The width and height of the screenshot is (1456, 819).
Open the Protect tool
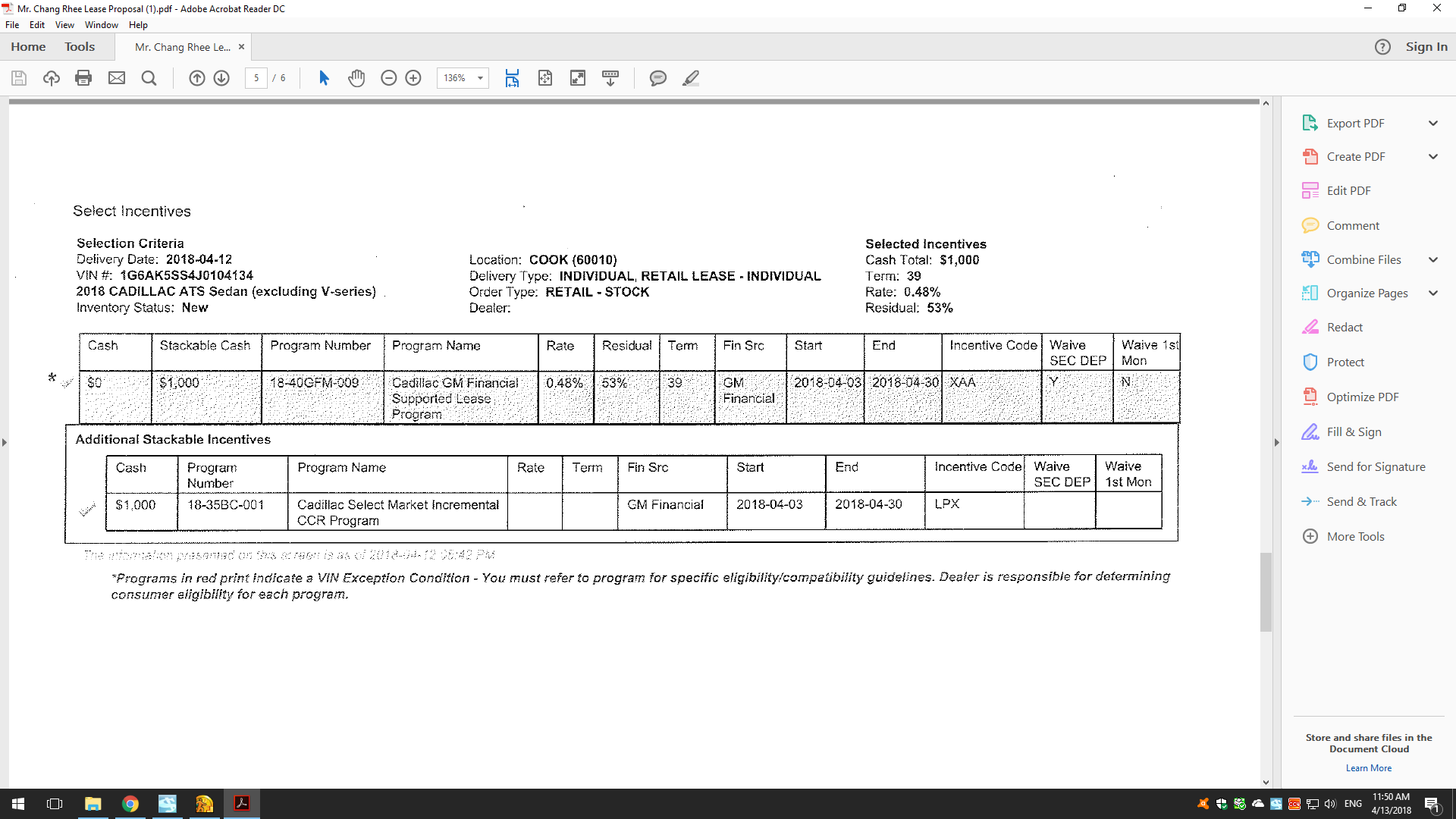click(1345, 362)
